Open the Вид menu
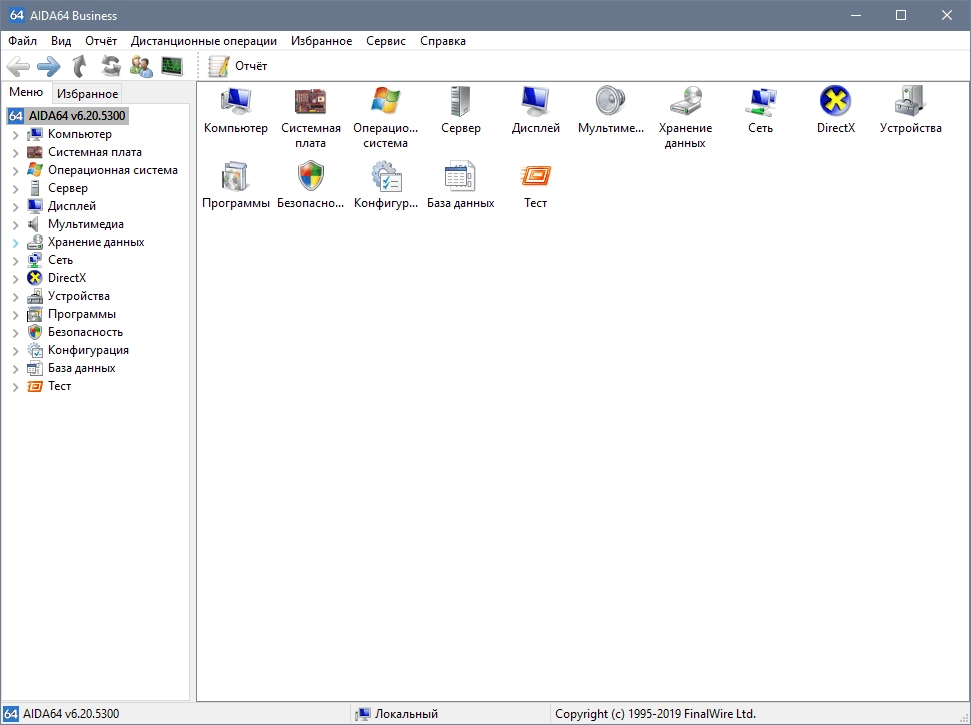This screenshot has width=971, height=725. click(61, 41)
